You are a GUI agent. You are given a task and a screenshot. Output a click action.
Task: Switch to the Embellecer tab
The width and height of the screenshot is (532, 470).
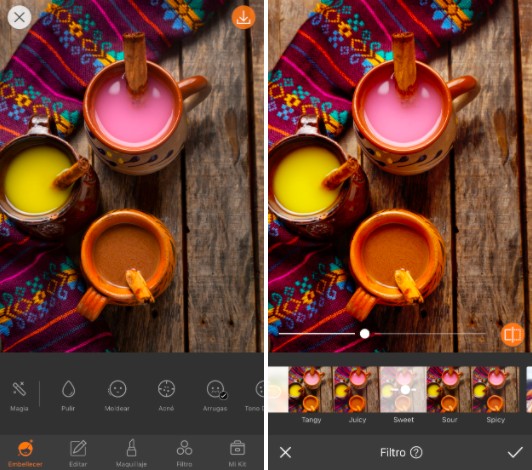pyautogui.click(x=25, y=453)
